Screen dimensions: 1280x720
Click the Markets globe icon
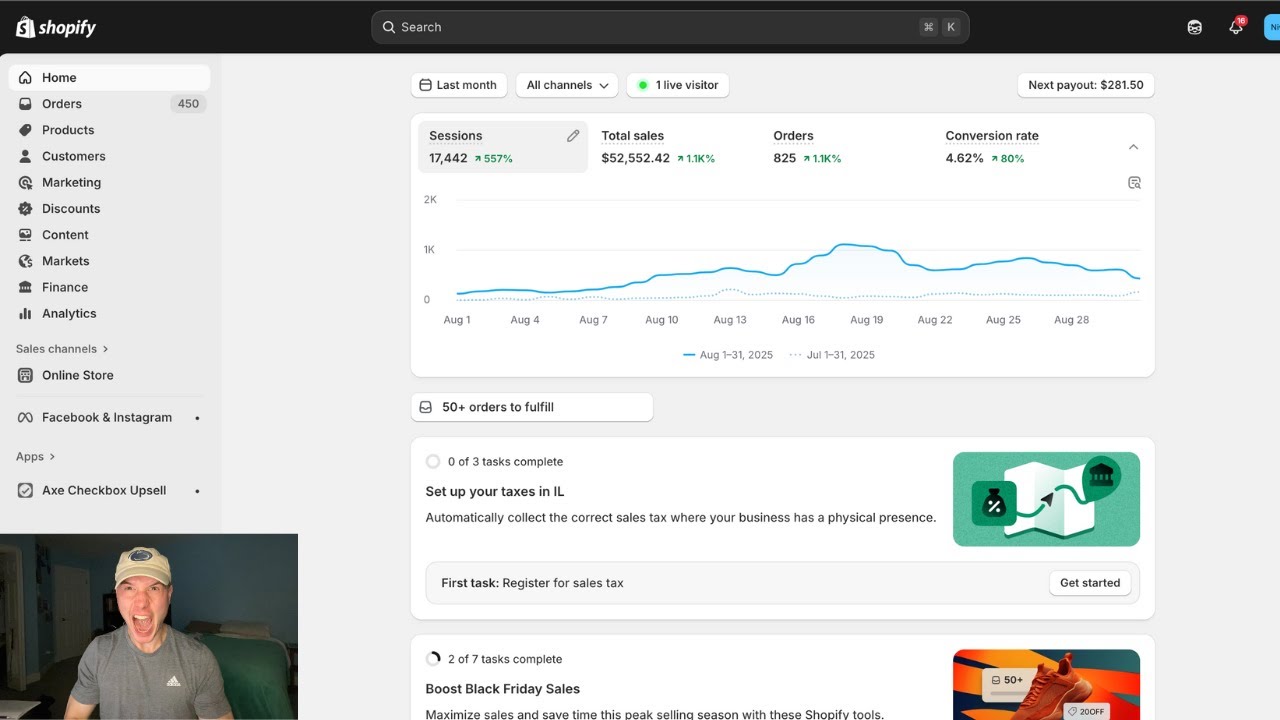pos(25,261)
